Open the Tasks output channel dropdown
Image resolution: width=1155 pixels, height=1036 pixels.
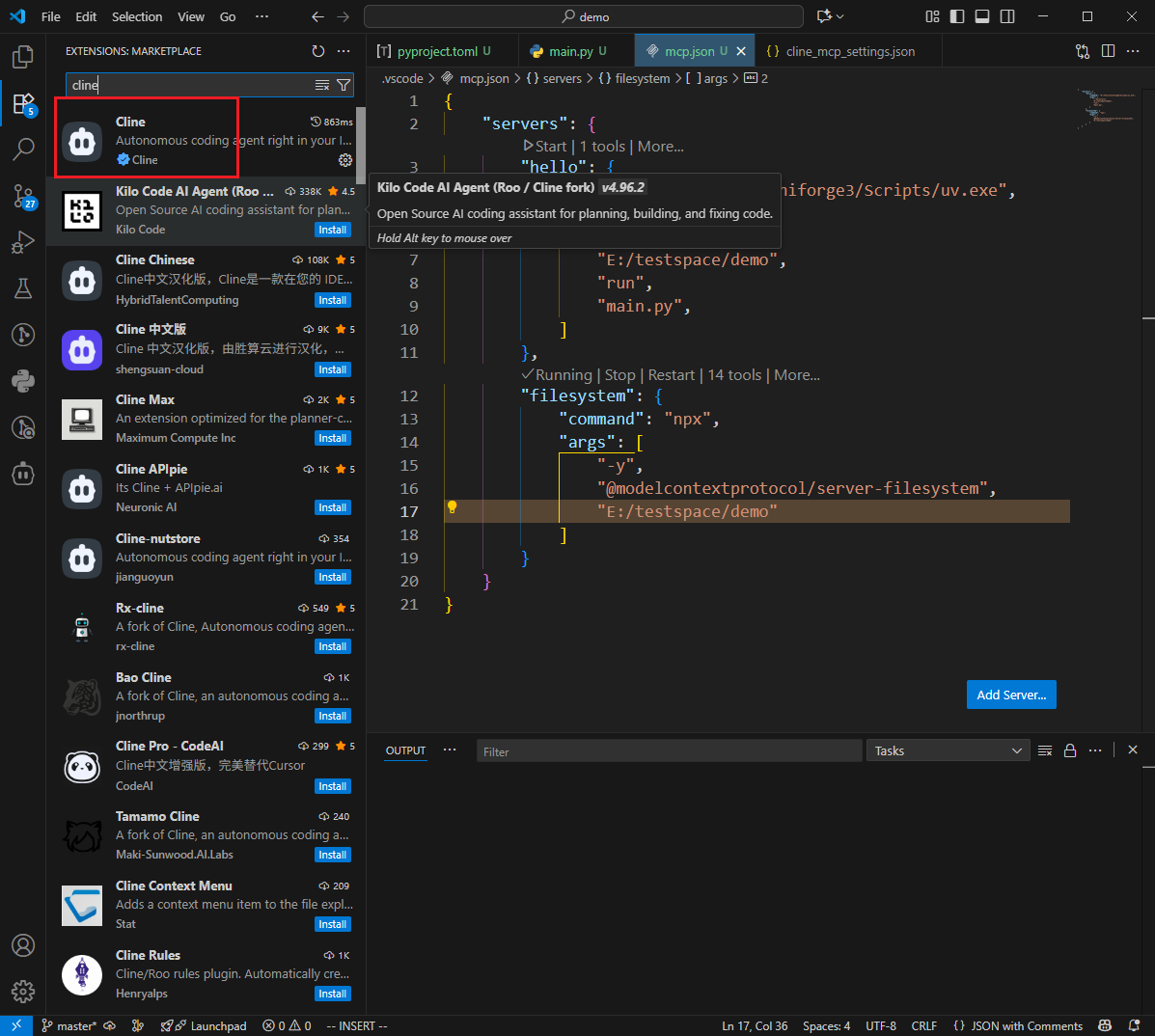[948, 750]
